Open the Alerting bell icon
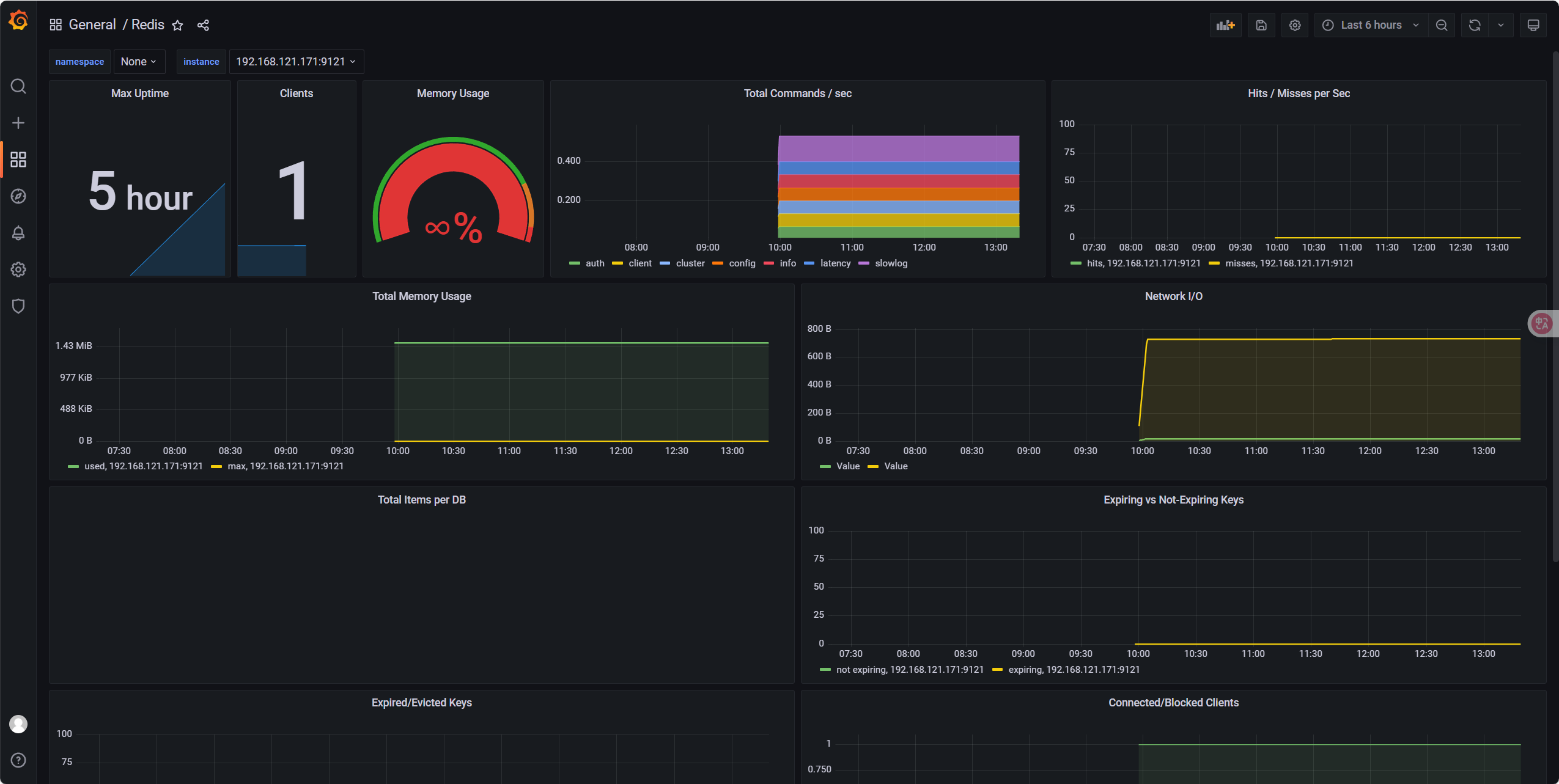Screen dimensions: 1559x784 click(18, 233)
